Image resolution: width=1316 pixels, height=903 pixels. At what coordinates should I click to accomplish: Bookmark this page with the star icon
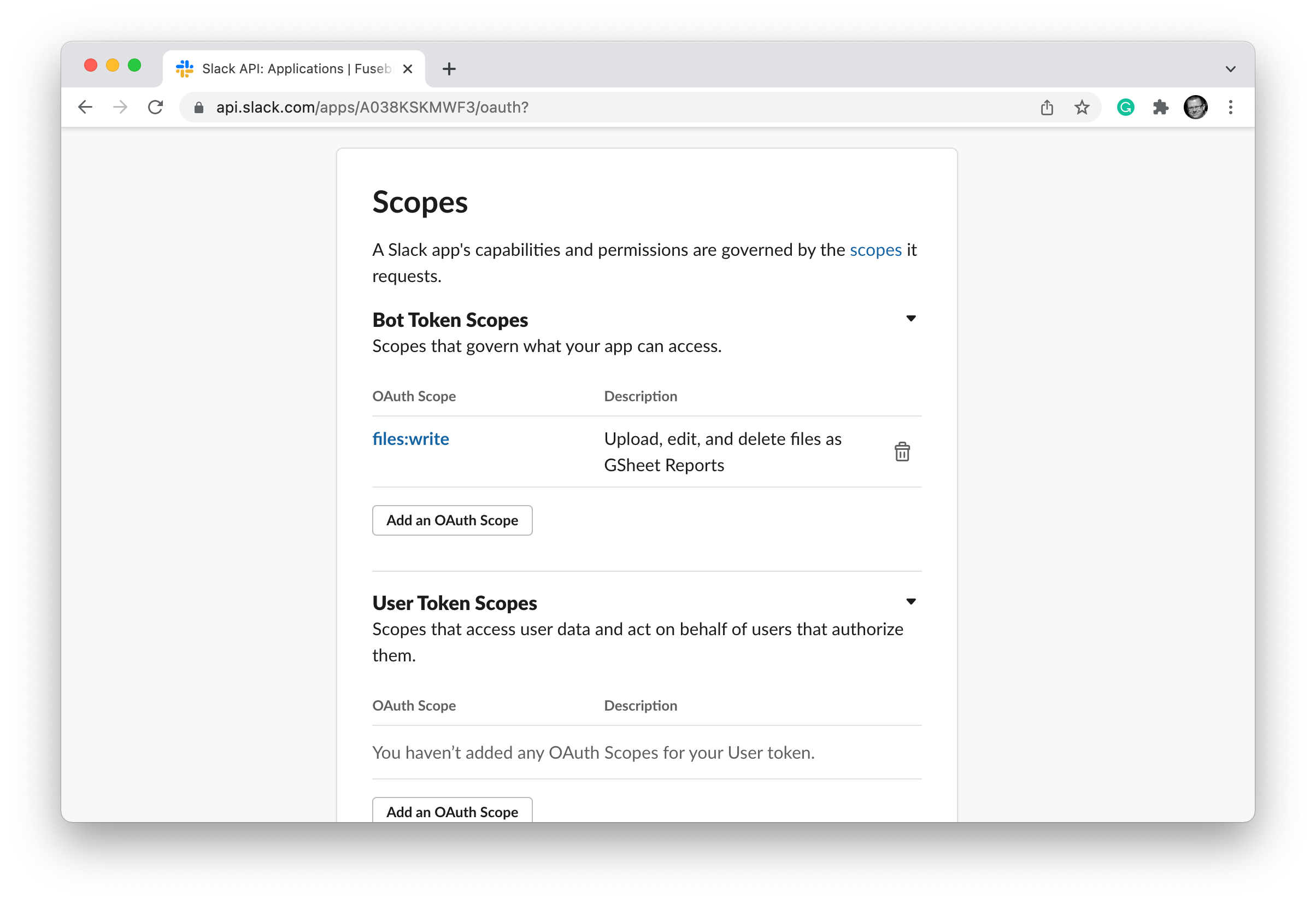(1082, 107)
